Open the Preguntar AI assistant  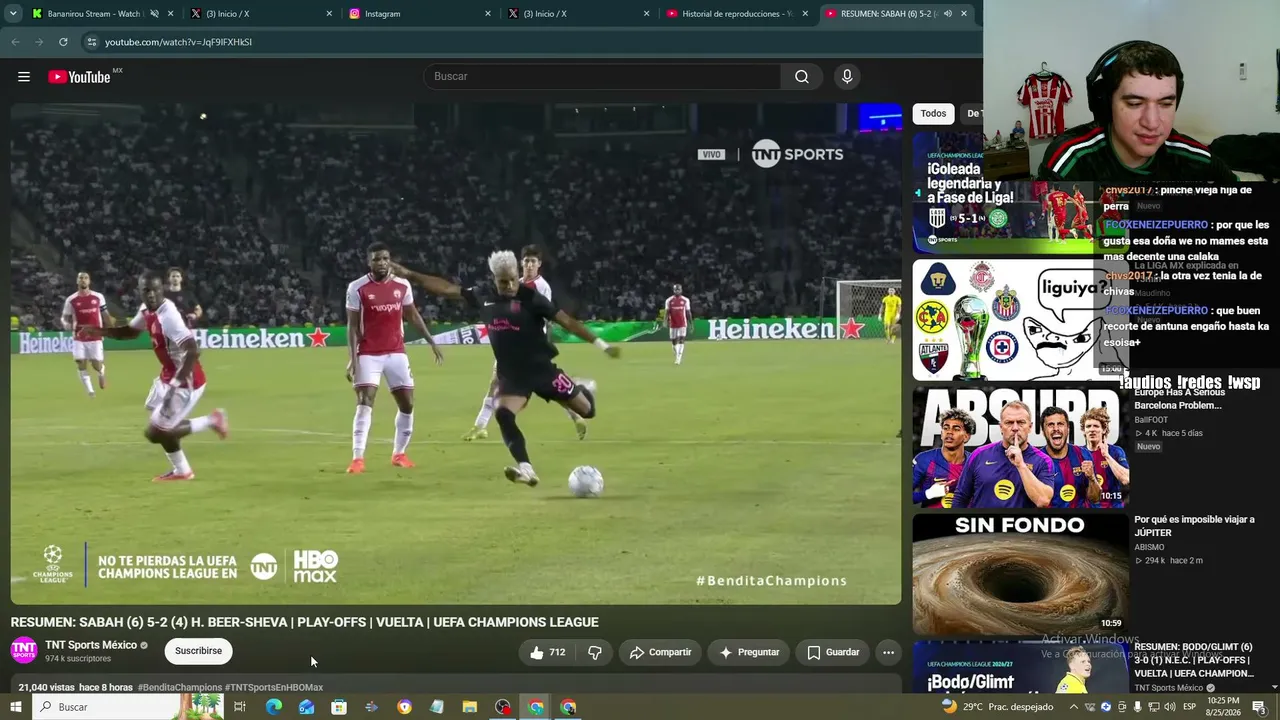tap(749, 652)
